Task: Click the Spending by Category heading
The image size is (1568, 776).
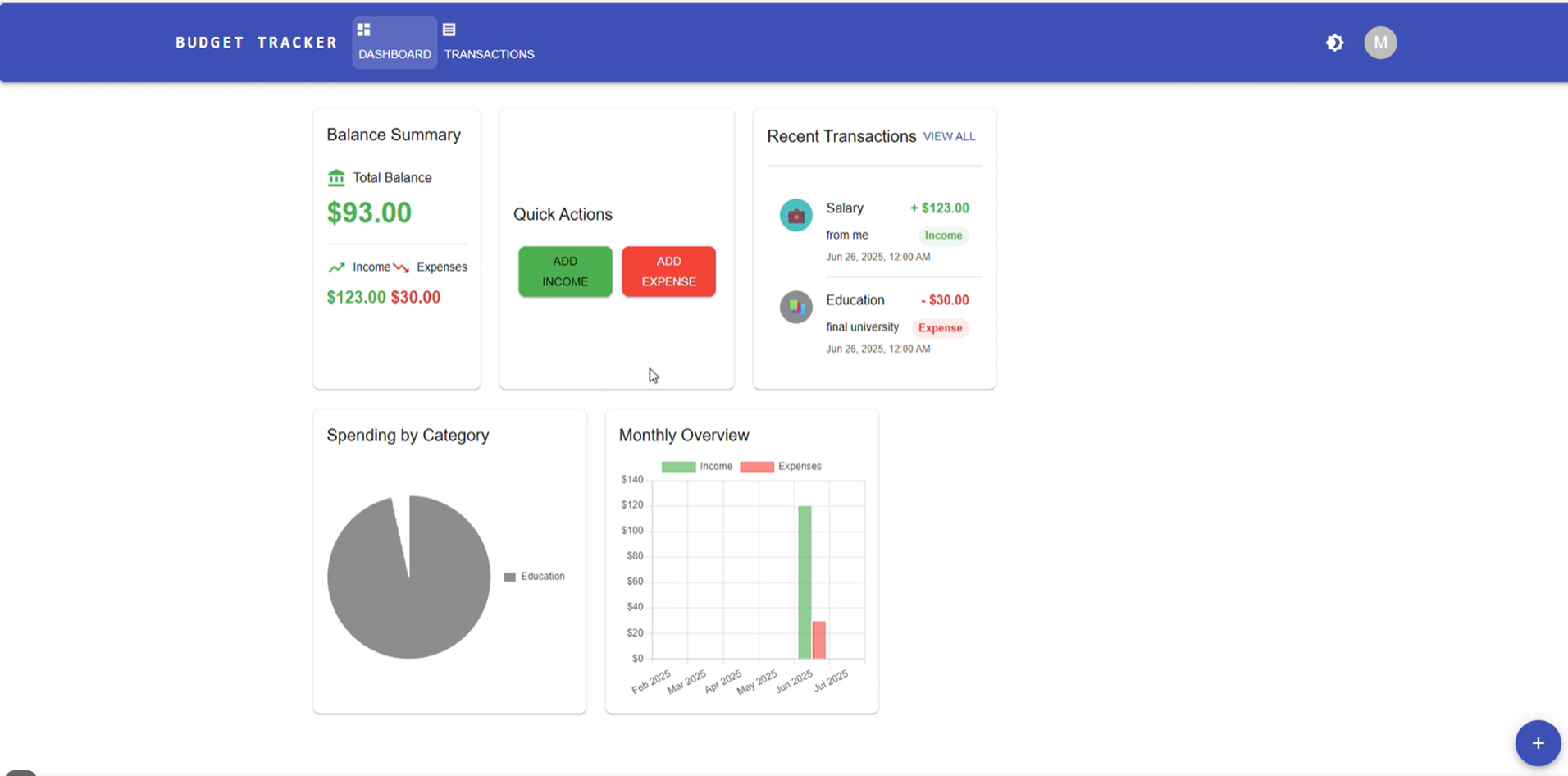Action: point(408,436)
